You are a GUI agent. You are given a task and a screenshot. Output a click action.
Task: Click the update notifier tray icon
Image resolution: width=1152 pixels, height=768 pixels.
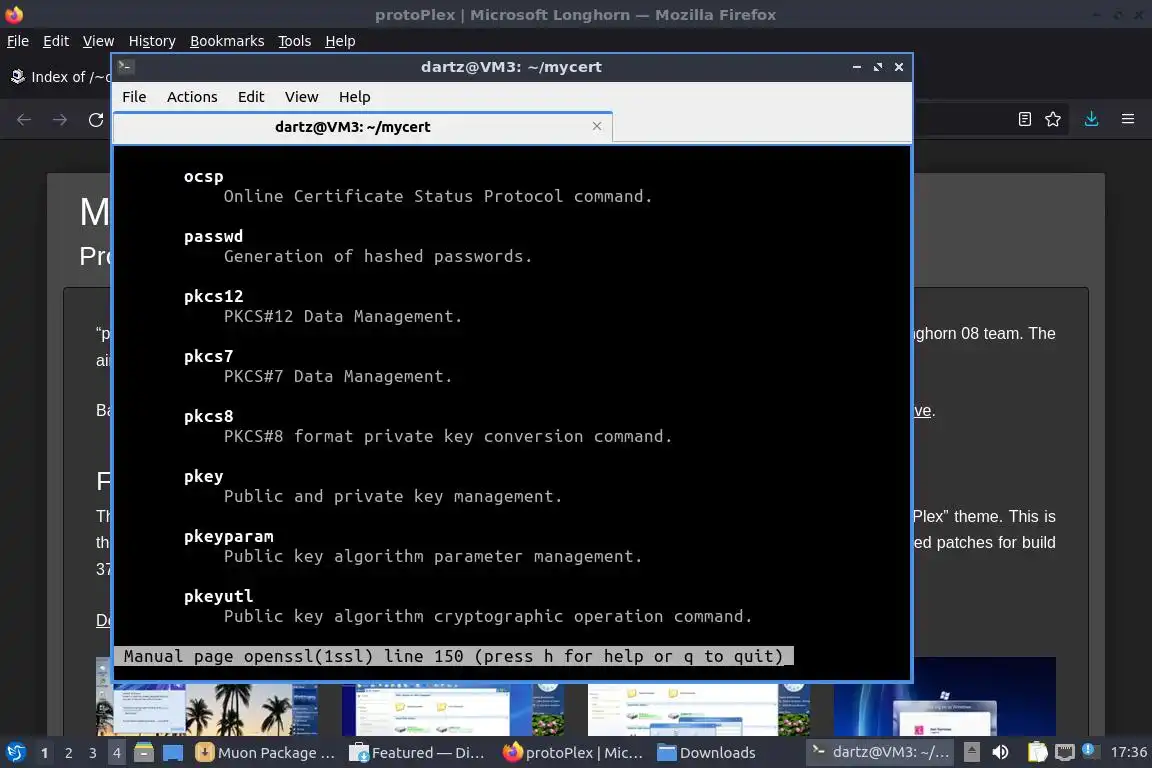tap(1089, 750)
